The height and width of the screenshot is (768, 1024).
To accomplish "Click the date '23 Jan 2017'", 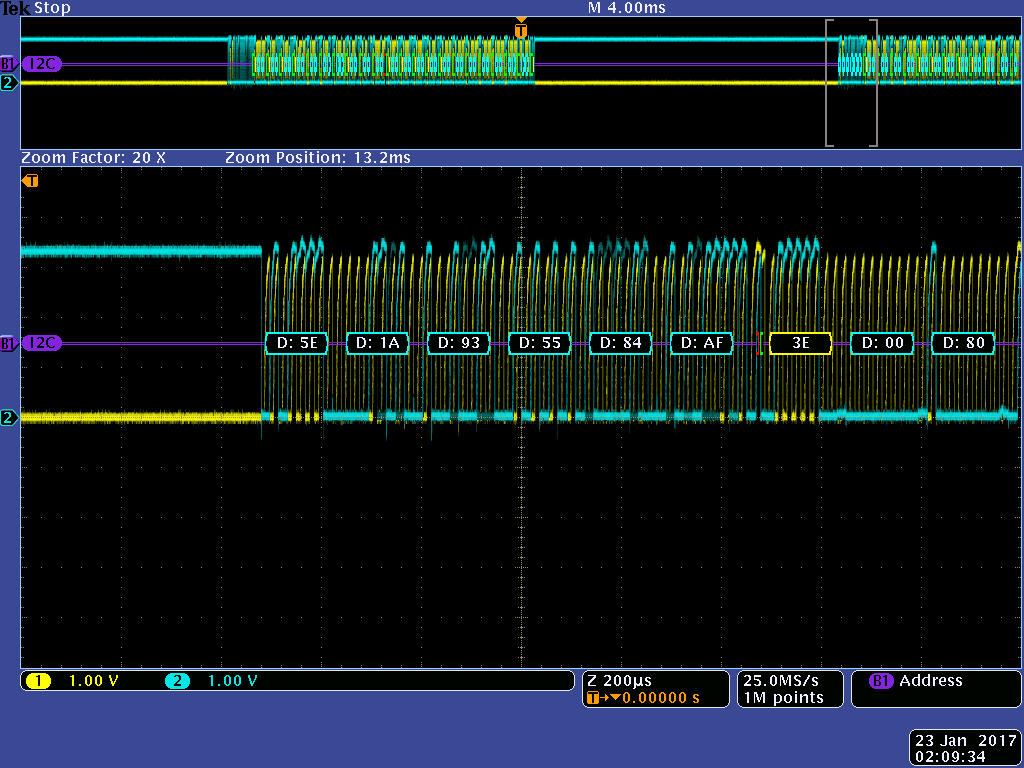I will (966, 741).
